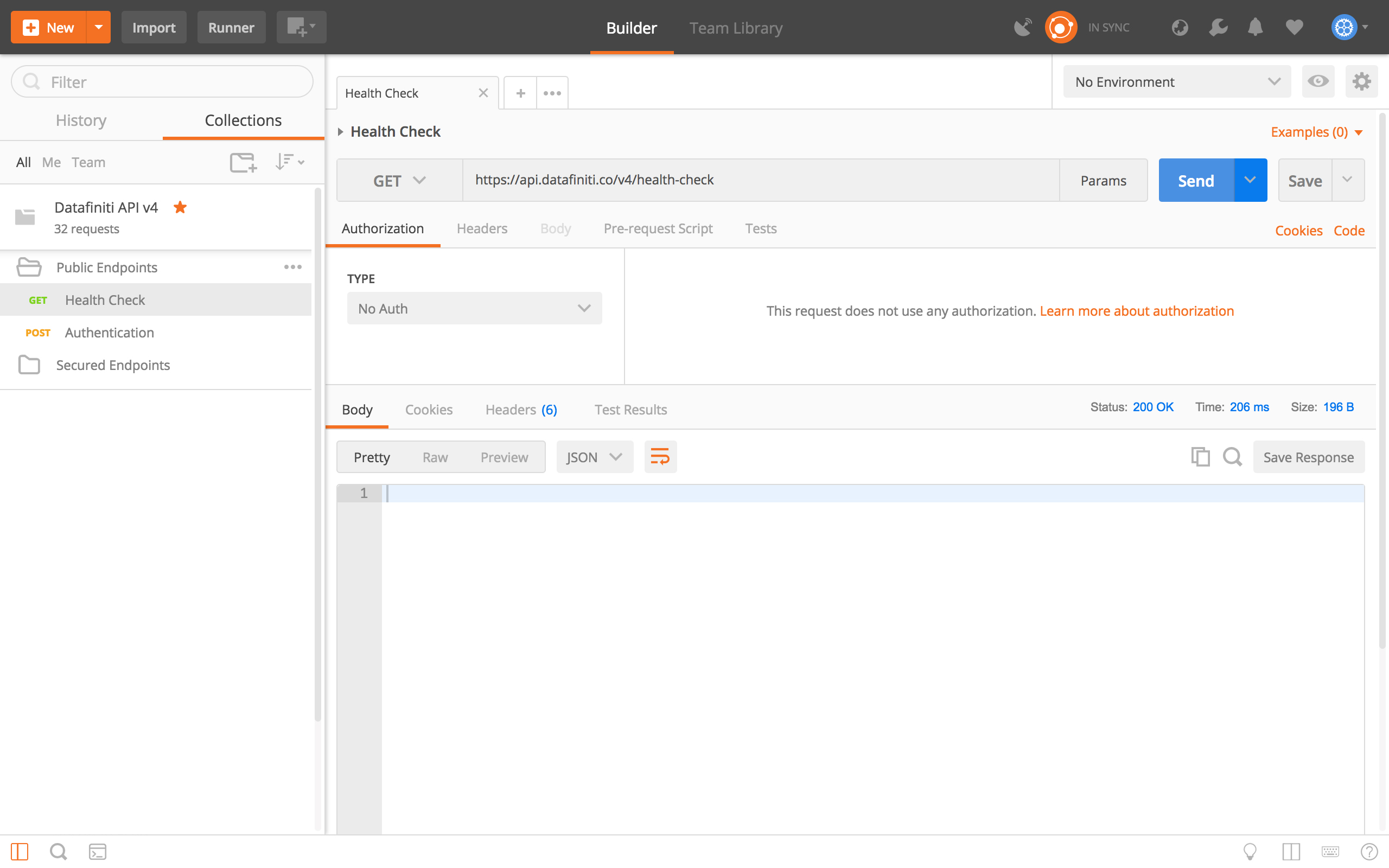Click the Save Response button
The image size is (1389, 868).
1309,457
